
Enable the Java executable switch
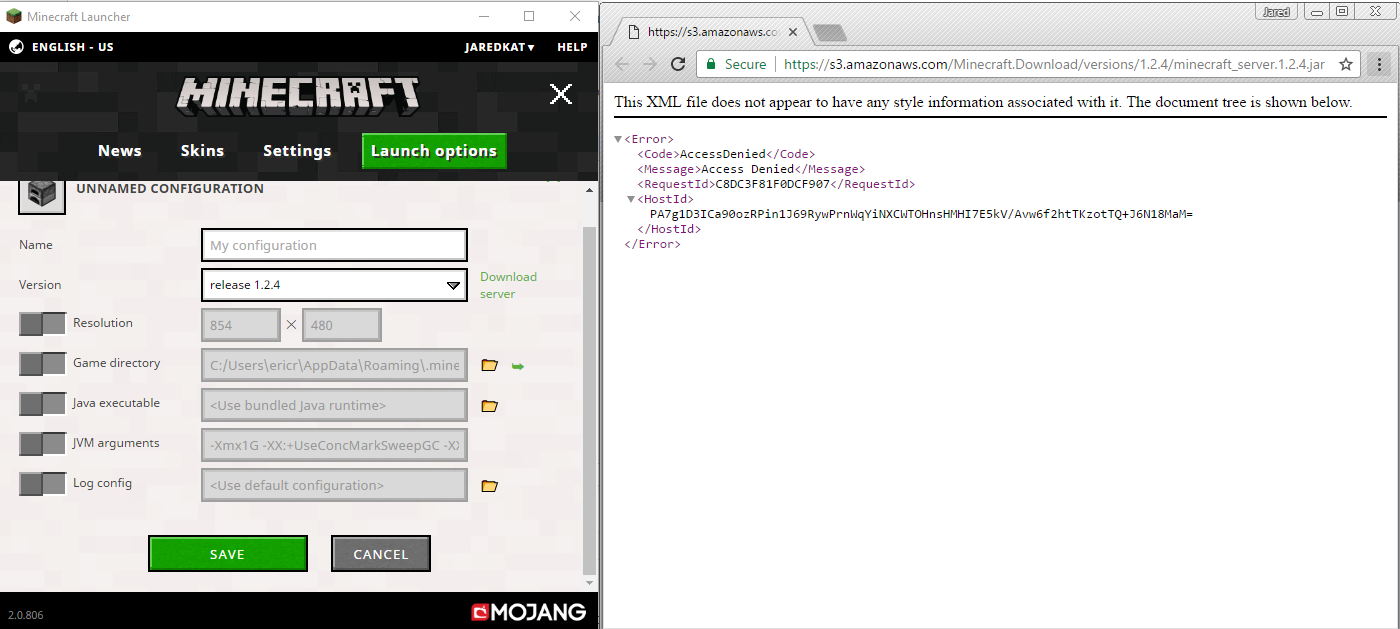pyautogui.click(x=42, y=404)
